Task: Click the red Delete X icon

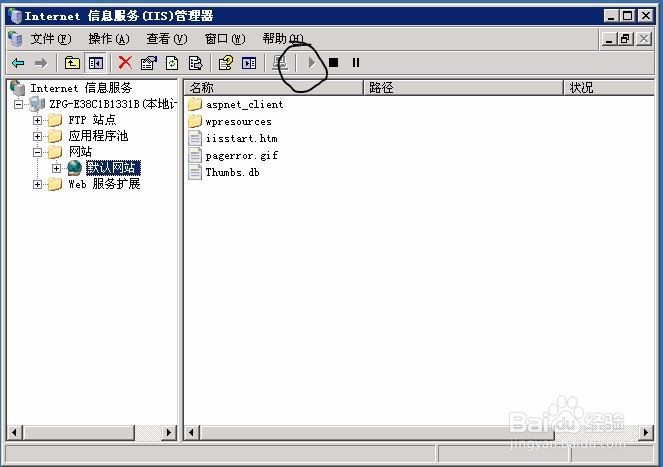Action: (125, 63)
